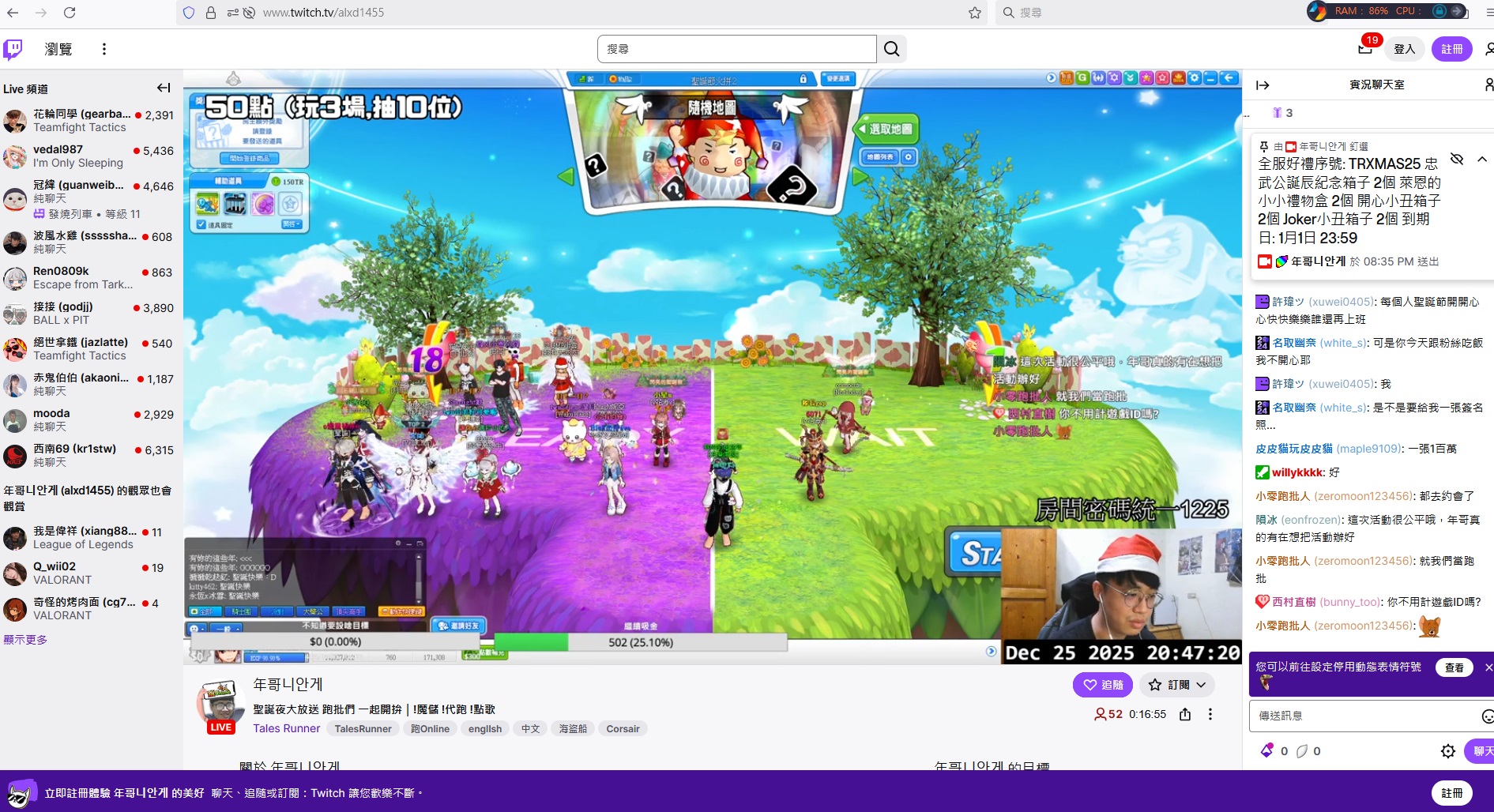This screenshot has width=1494, height=812.
Task: Click the 登入 login button
Action: [1404, 49]
